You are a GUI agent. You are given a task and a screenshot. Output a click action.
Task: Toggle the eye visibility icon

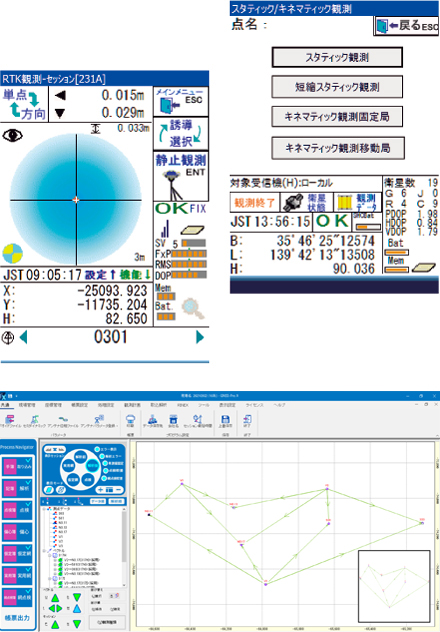coord(12,135)
